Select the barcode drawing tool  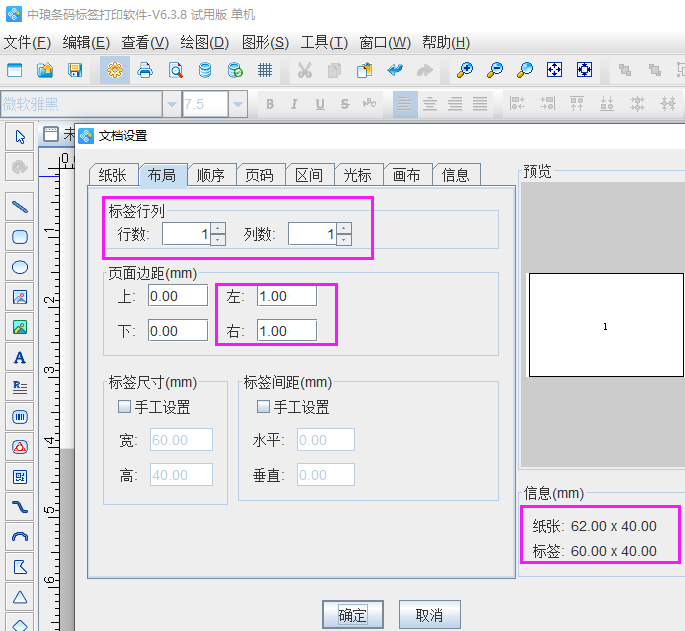(19, 417)
